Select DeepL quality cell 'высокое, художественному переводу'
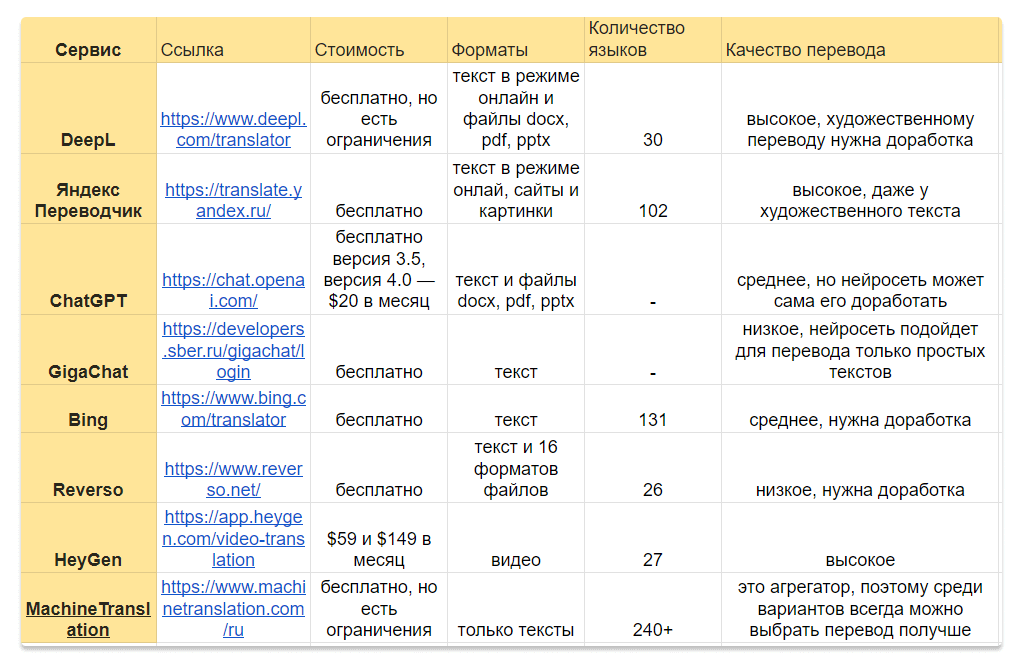 861,108
